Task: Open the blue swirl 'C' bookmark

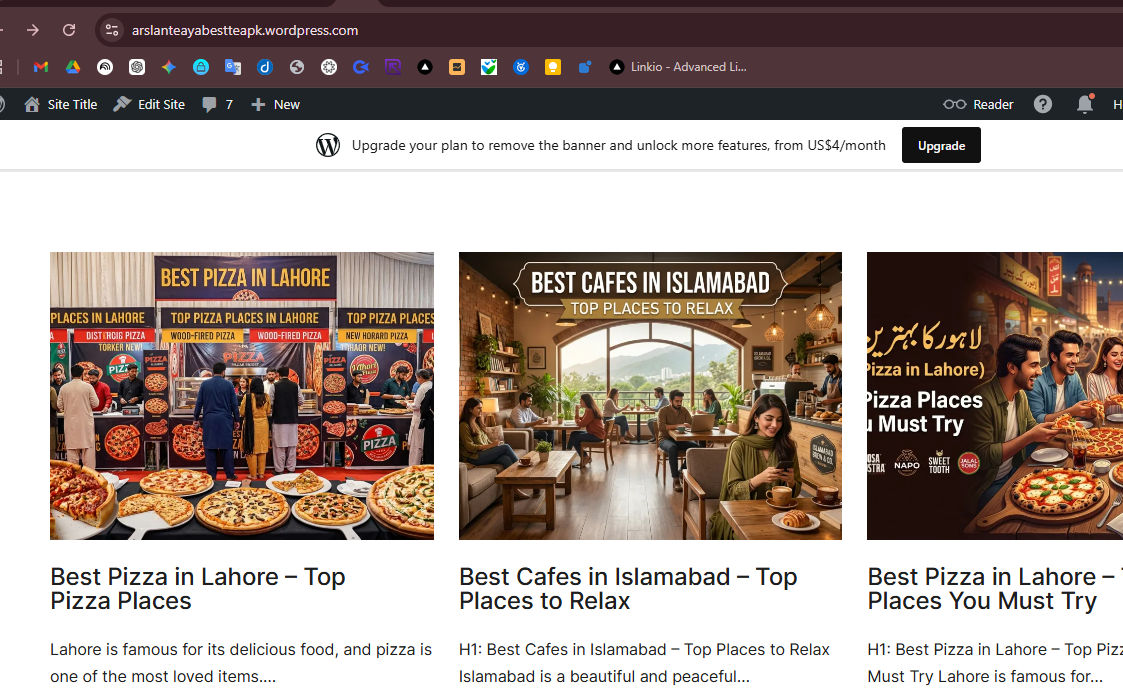Action: [x=361, y=67]
